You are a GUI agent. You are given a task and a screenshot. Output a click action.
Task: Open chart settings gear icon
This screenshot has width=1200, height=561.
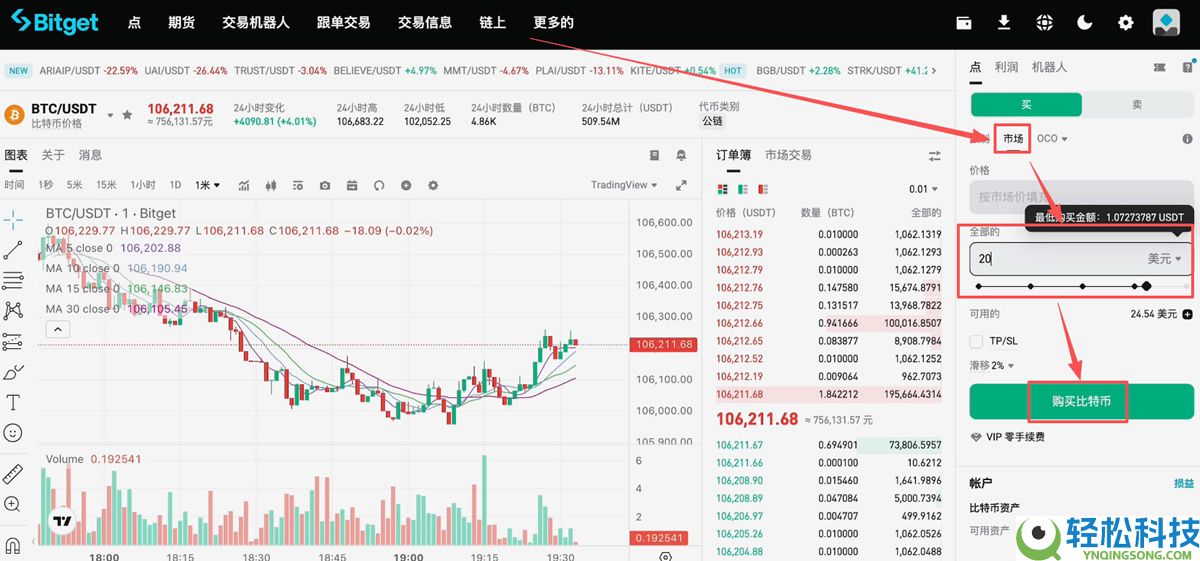click(x=433, y=185)
